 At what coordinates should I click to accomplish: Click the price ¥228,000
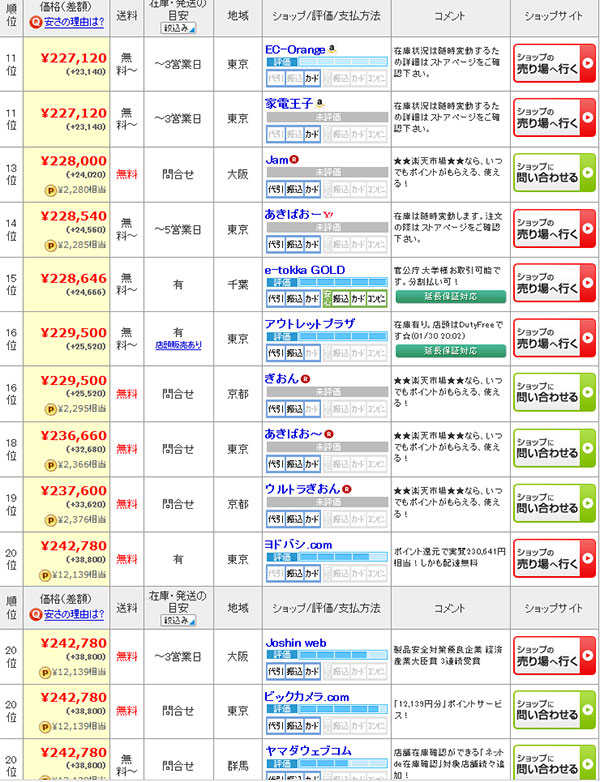[74, 161]
